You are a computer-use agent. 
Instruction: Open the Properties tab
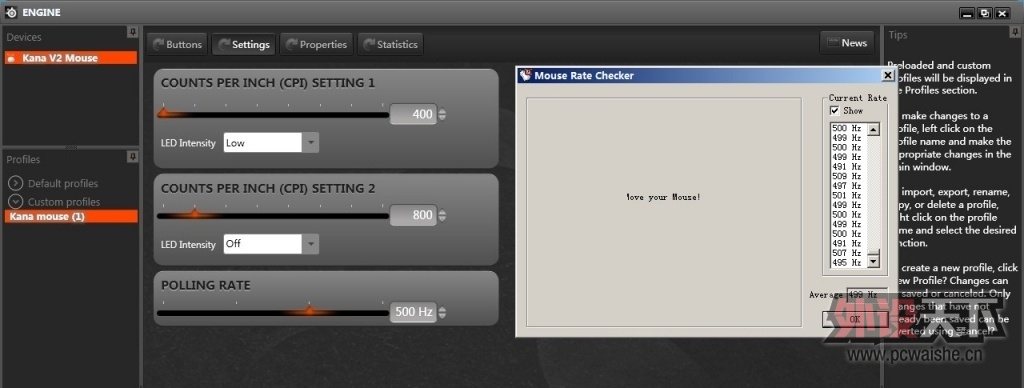pos(316,44)
